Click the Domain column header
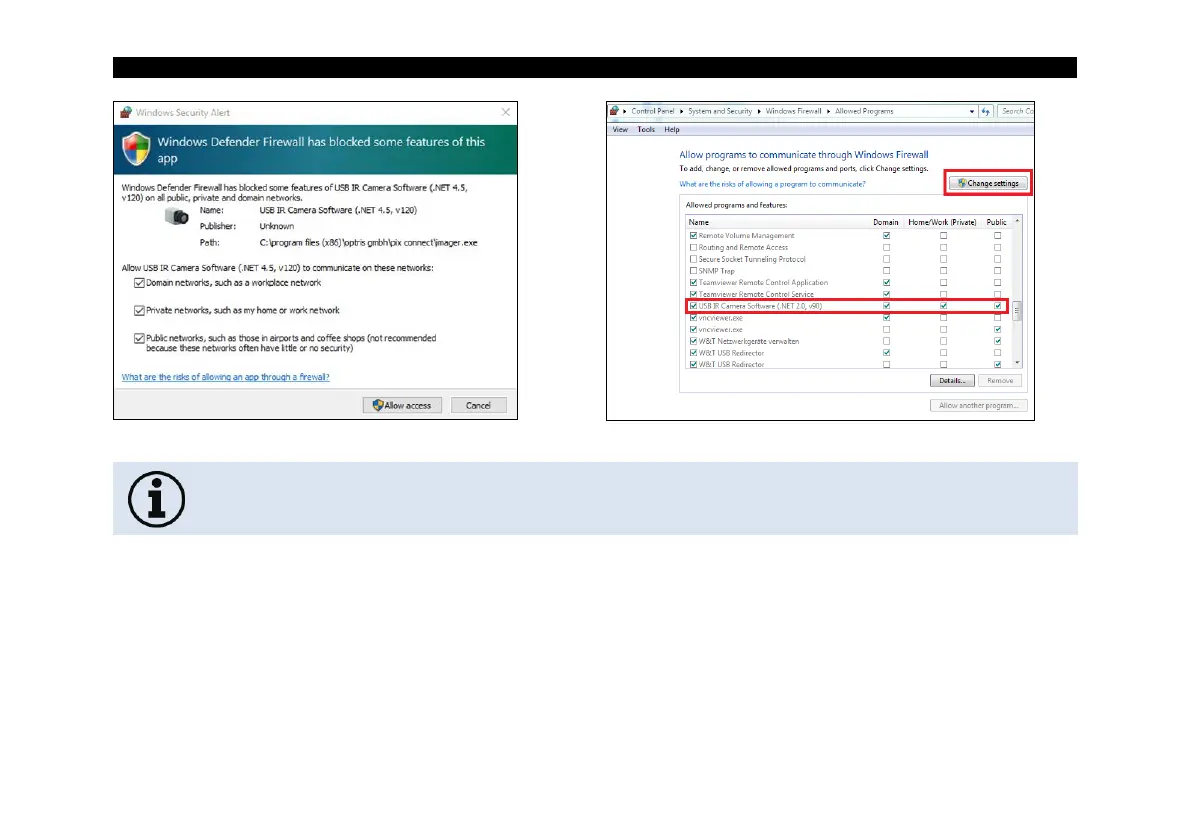Viewport: 1191px width, 839px height. pos(886,222)
